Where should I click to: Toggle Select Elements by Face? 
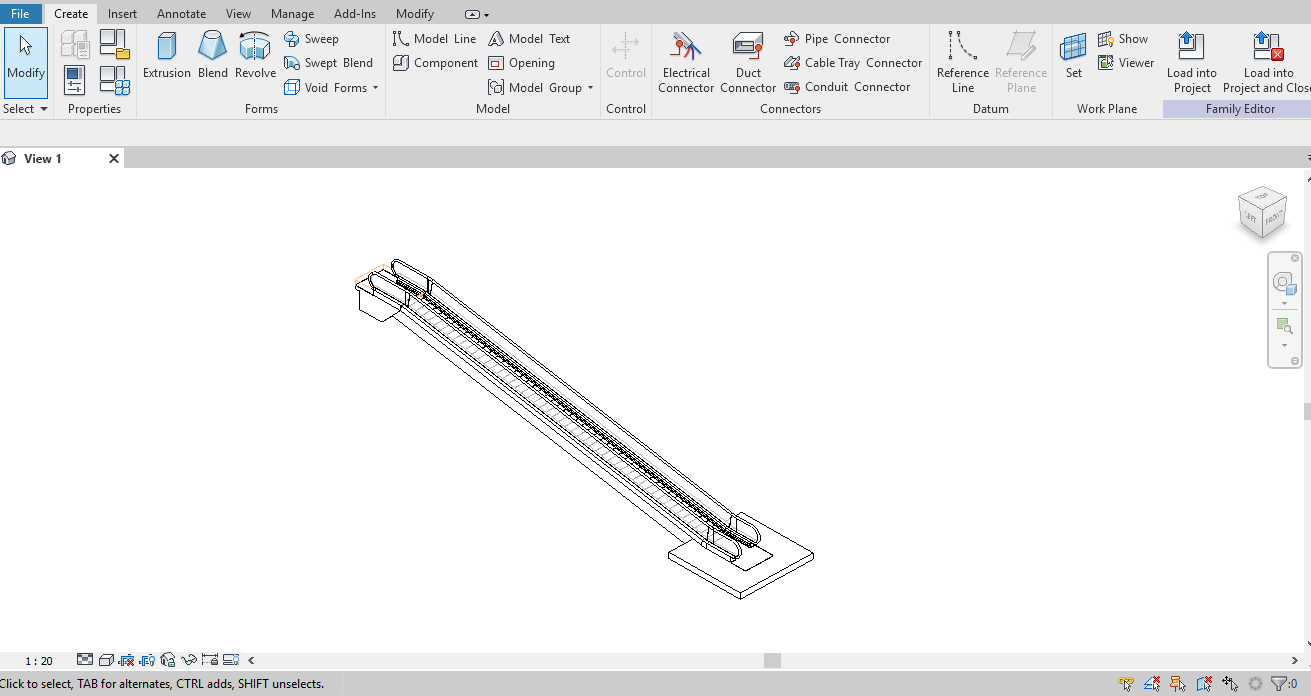tap(1204, 684)
